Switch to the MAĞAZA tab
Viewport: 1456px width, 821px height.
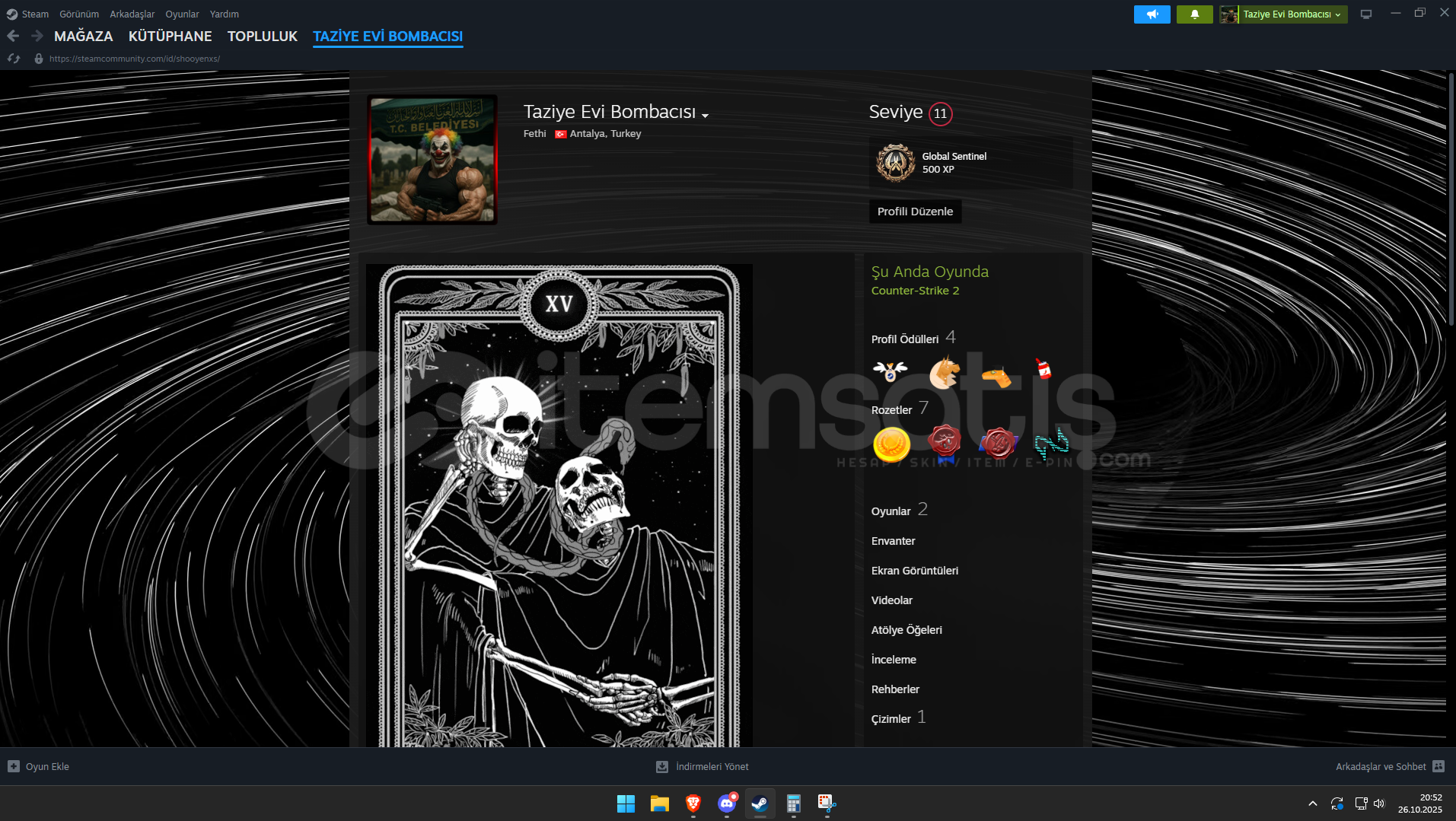[x=84, y=37]
